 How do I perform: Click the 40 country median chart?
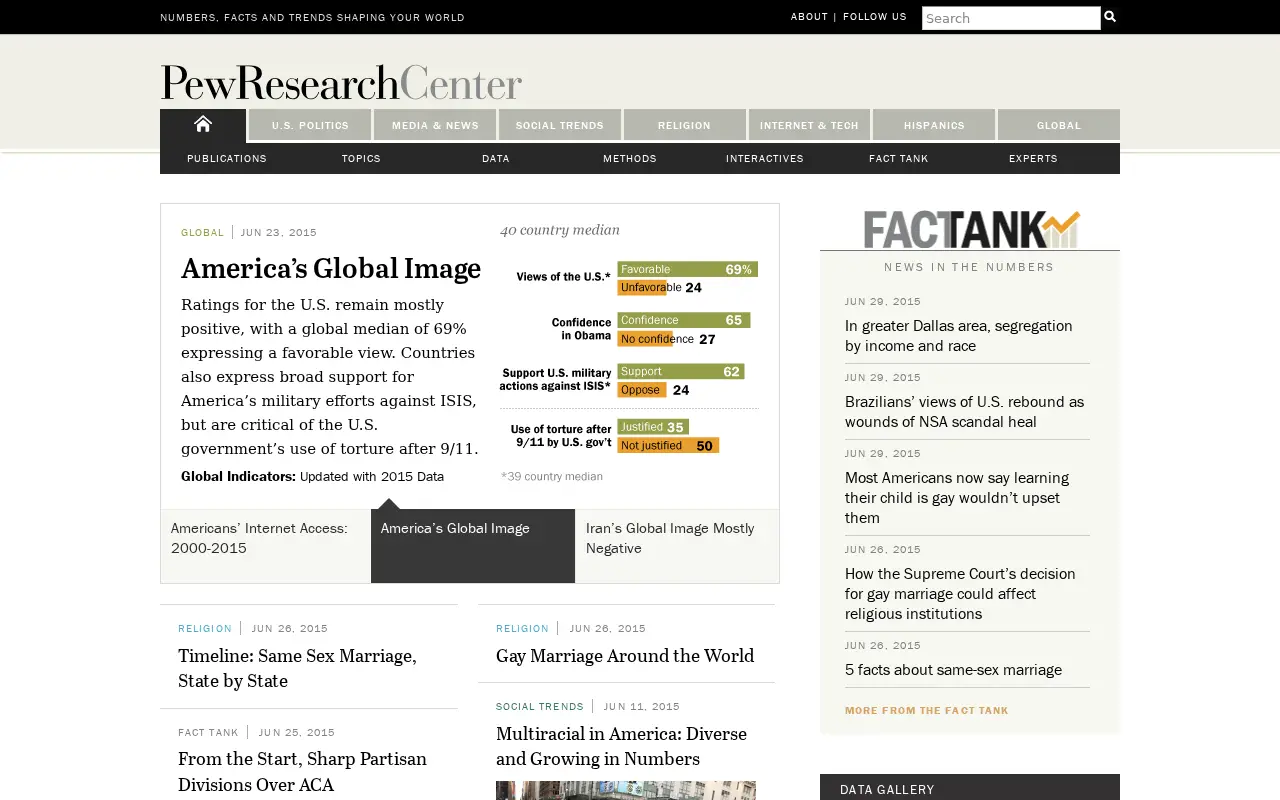(x=629, y=352)
